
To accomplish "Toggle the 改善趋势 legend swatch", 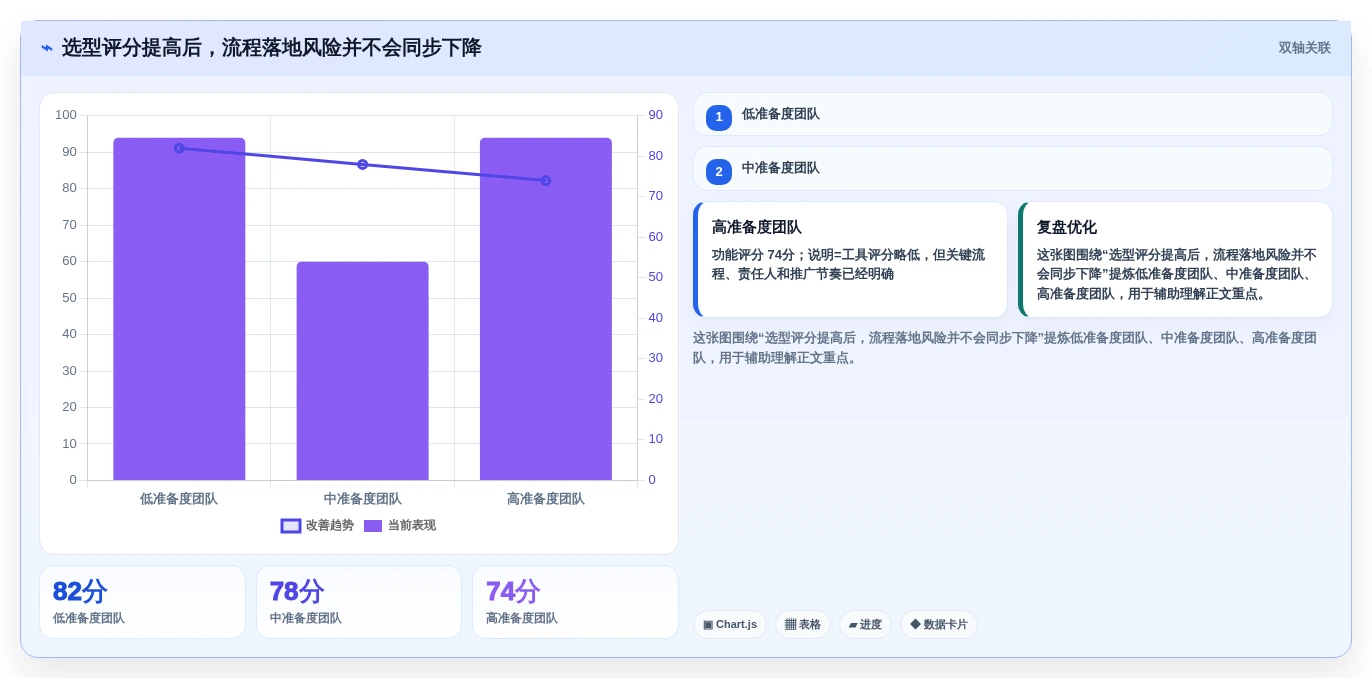I will point(291,526).
